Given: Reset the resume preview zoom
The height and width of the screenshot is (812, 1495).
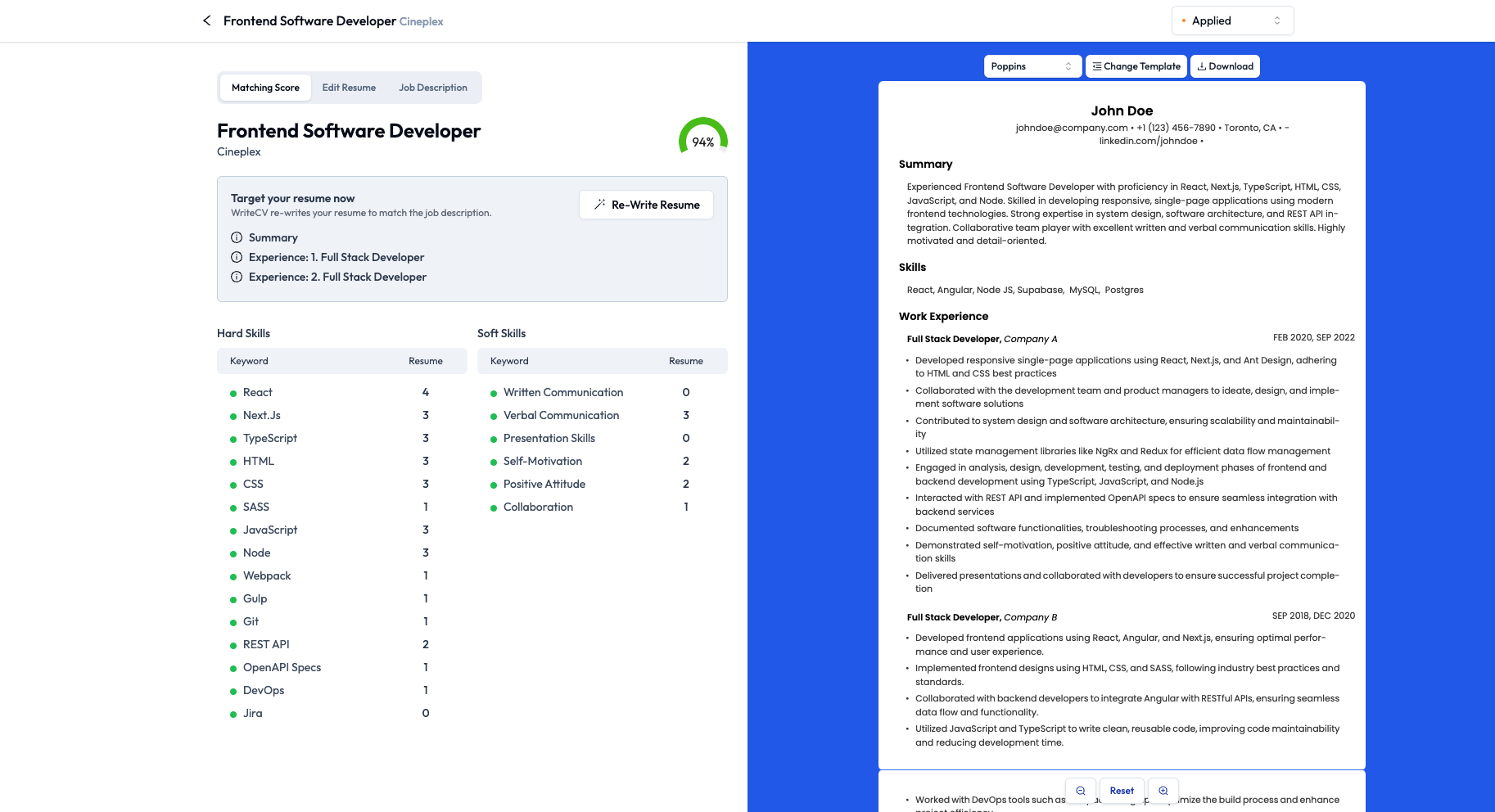Looking at the screenshot, I should click(1122, 790).
